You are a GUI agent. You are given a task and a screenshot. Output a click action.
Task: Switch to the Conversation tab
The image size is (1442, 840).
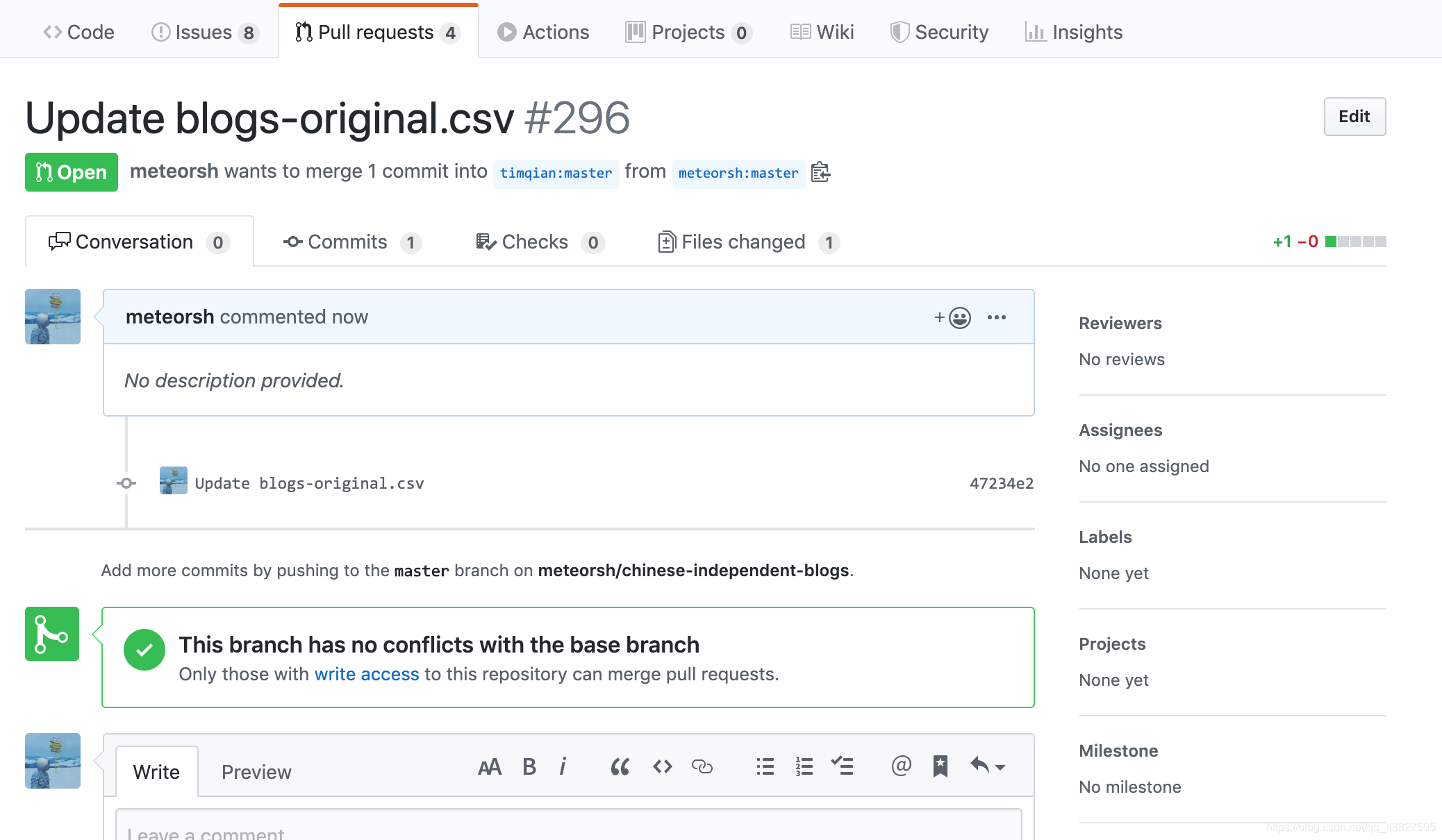[x=140, y=242]
